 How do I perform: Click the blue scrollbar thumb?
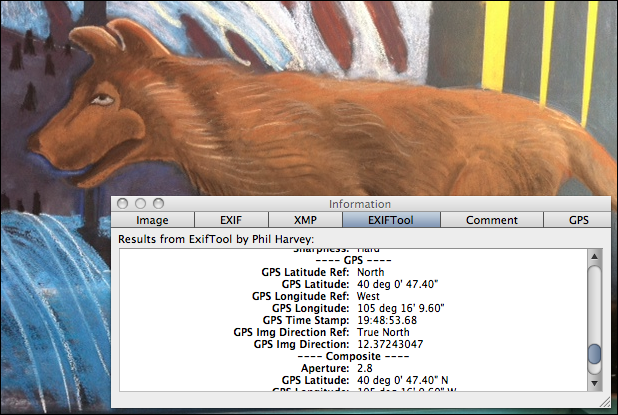594,354
